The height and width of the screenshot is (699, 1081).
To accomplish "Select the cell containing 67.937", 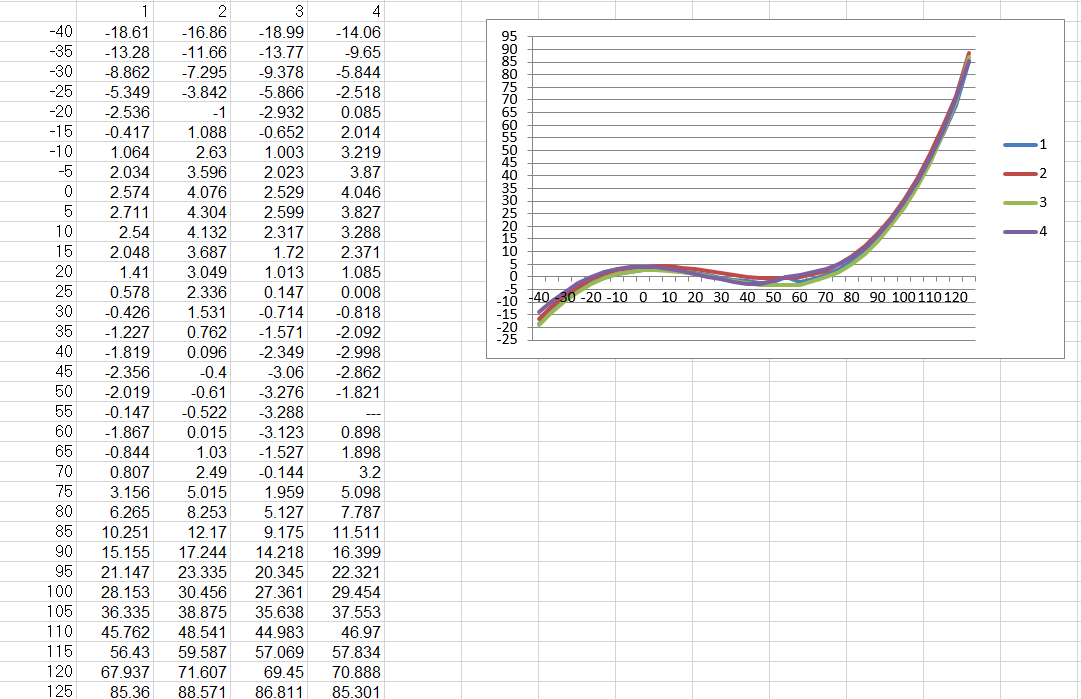I will point(127,671).
